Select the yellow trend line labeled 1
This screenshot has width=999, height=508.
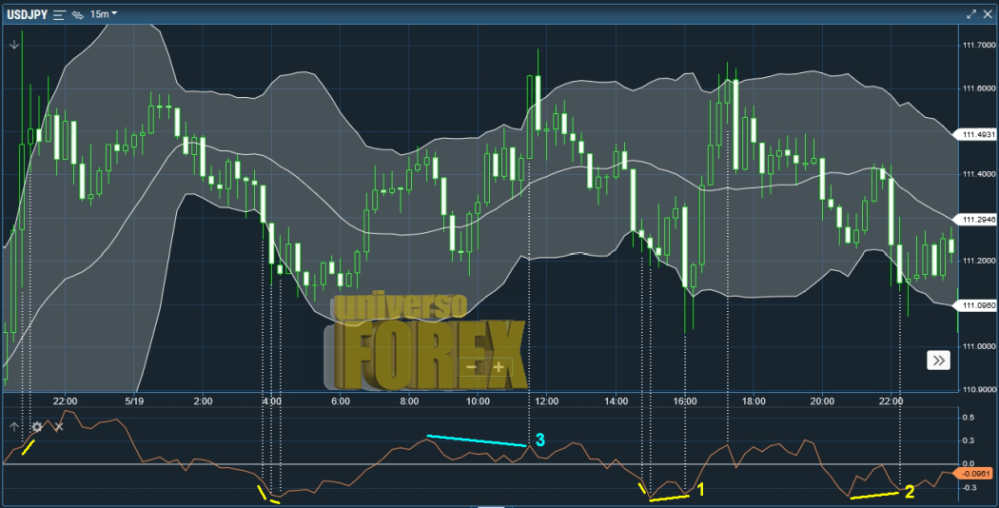point(670,495)
